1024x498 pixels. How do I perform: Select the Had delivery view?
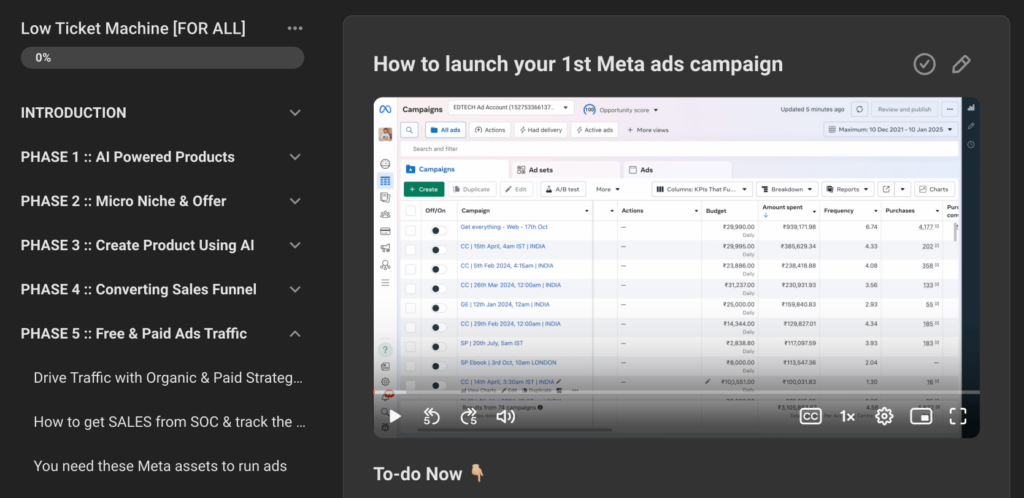click(541, 130)
